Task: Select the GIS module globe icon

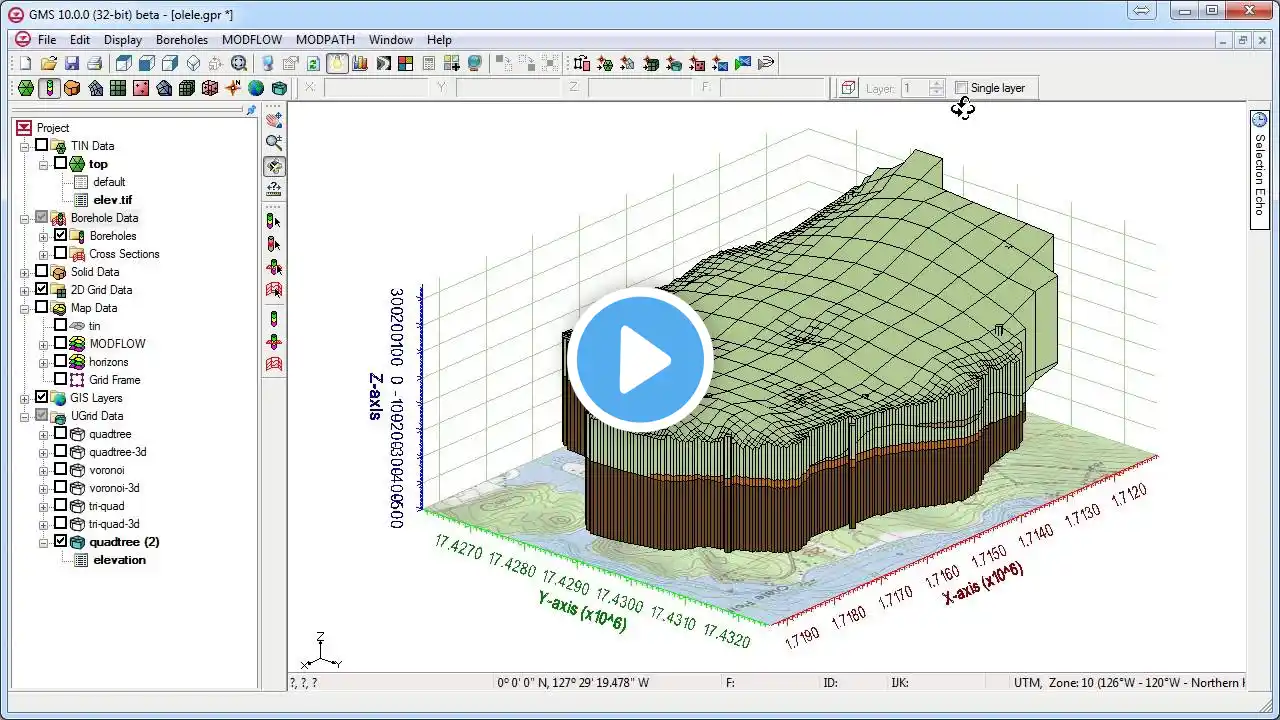Action: click(256, 88)
